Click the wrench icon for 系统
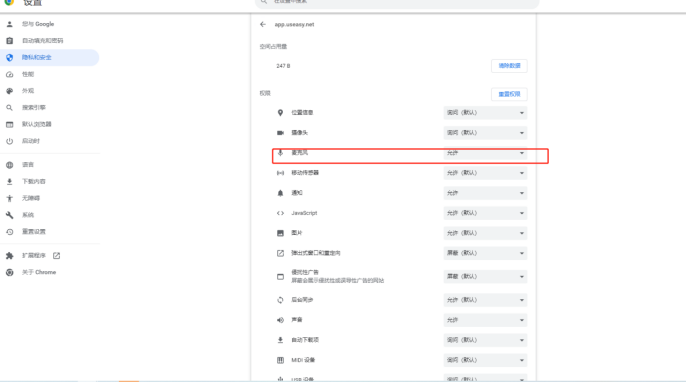Image resolution: width=686 pixels, height=383 pixels. 10,215
